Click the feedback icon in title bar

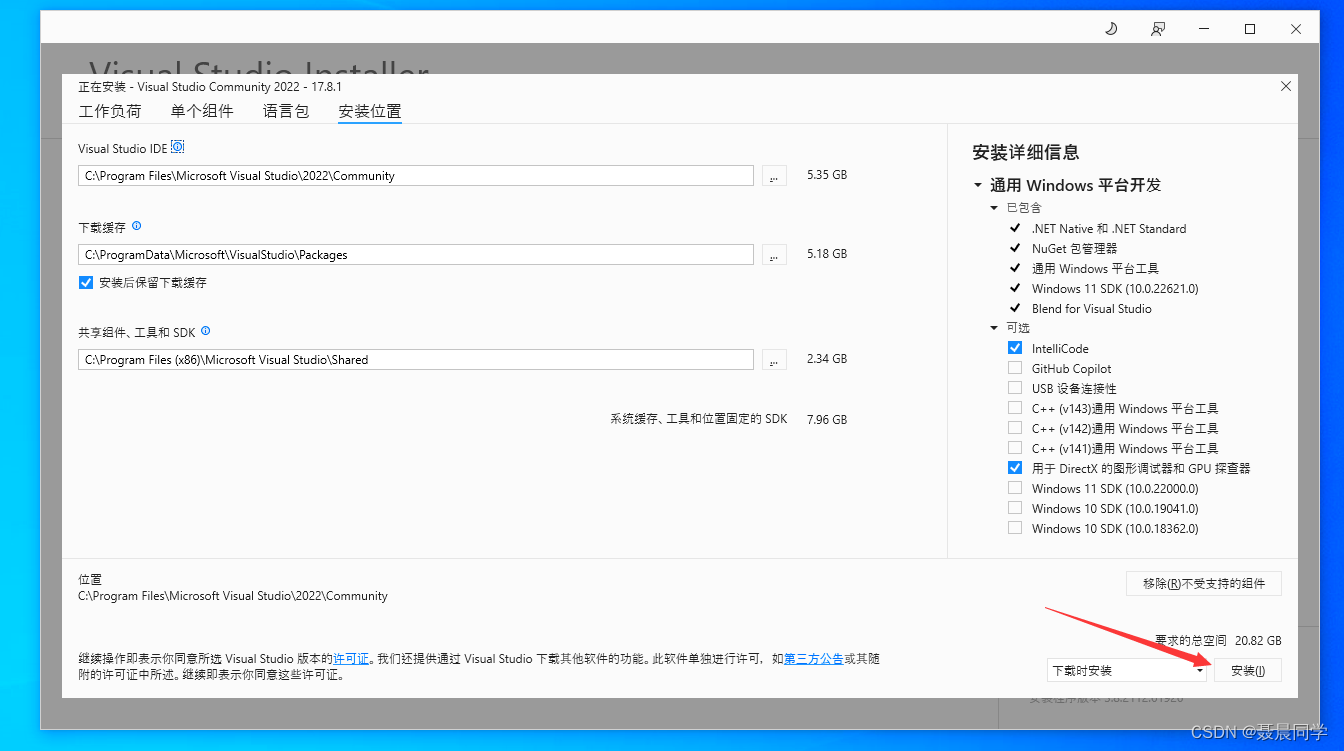[x=1157, y=29]
